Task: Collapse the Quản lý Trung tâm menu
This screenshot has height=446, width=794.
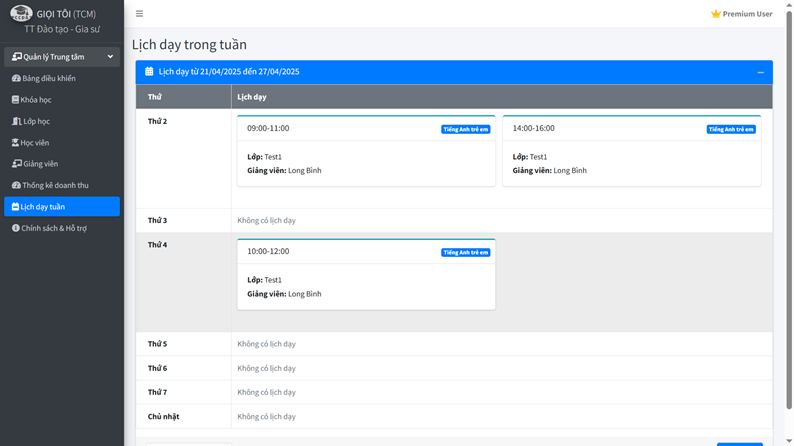Action: [110, 57]
